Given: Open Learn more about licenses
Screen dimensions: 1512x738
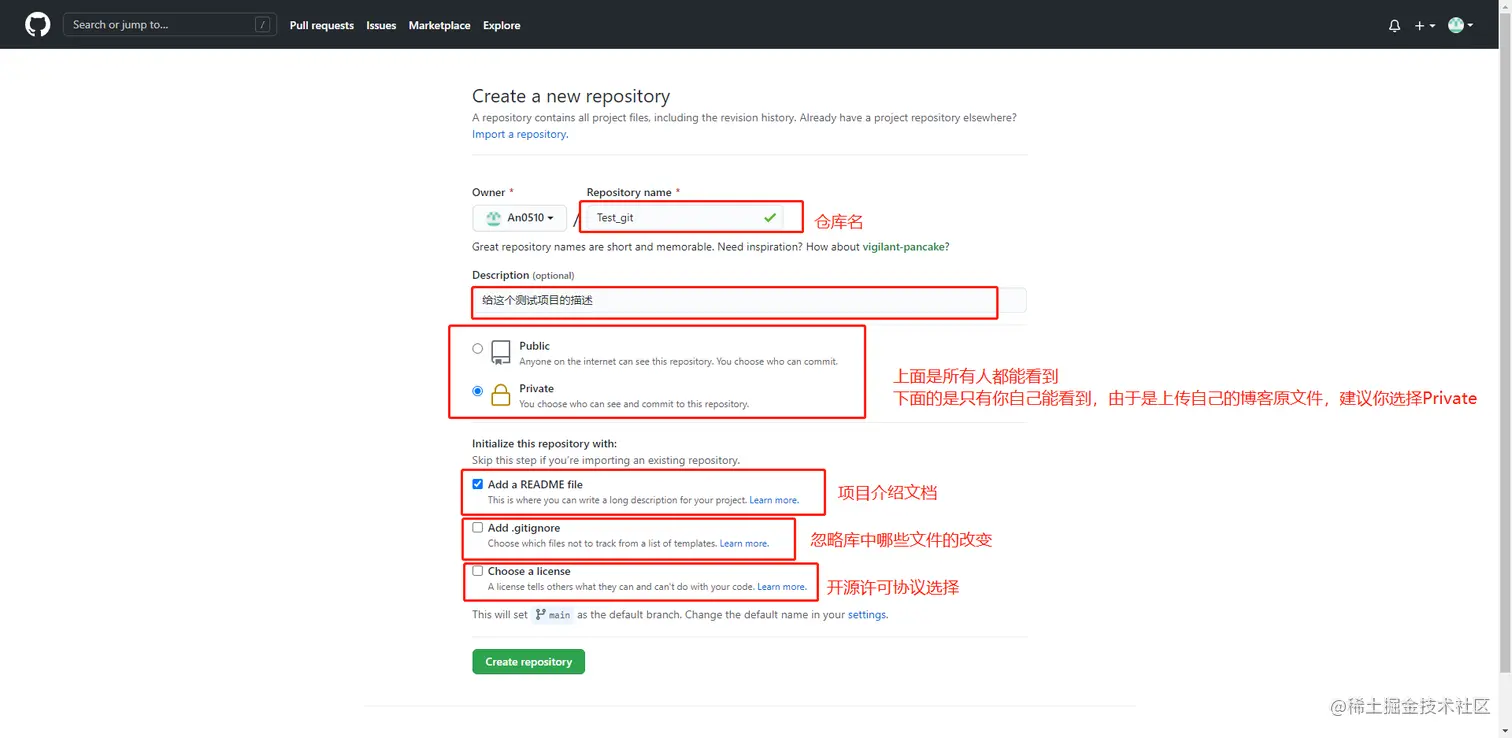Looking at the screenshot, I should (782, 587).
